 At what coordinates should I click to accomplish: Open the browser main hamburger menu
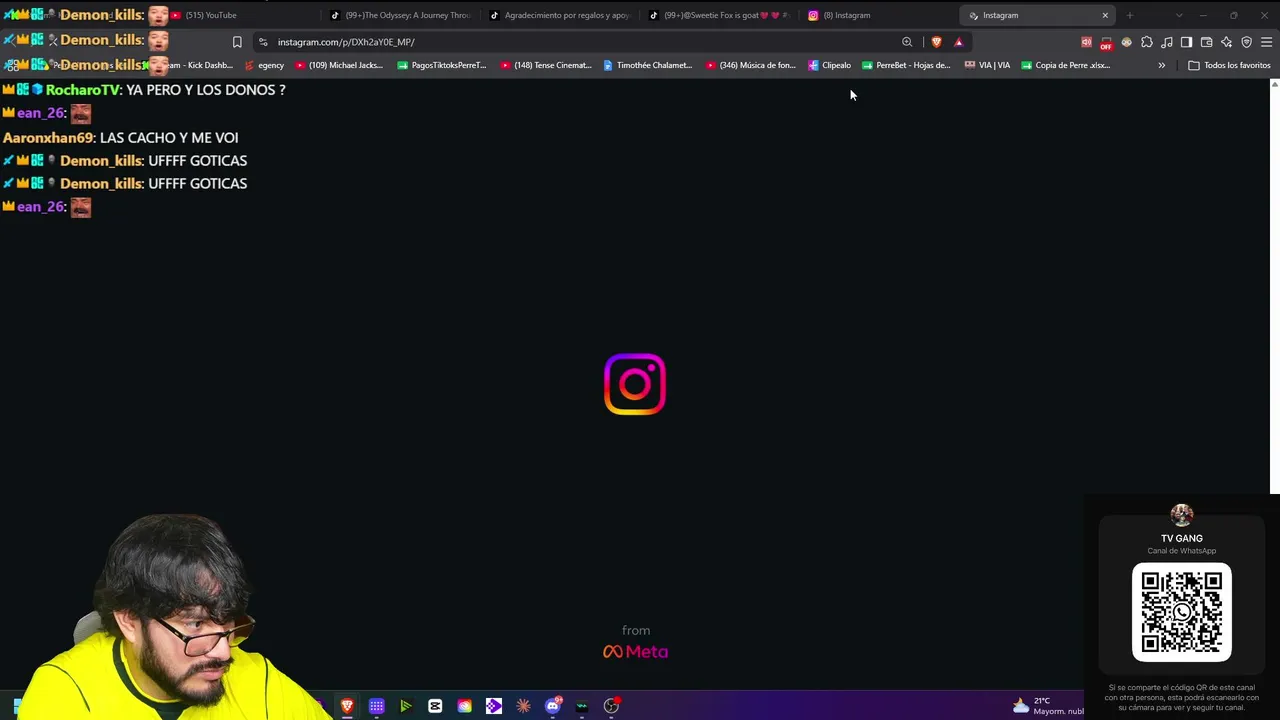coord(1266,42)
